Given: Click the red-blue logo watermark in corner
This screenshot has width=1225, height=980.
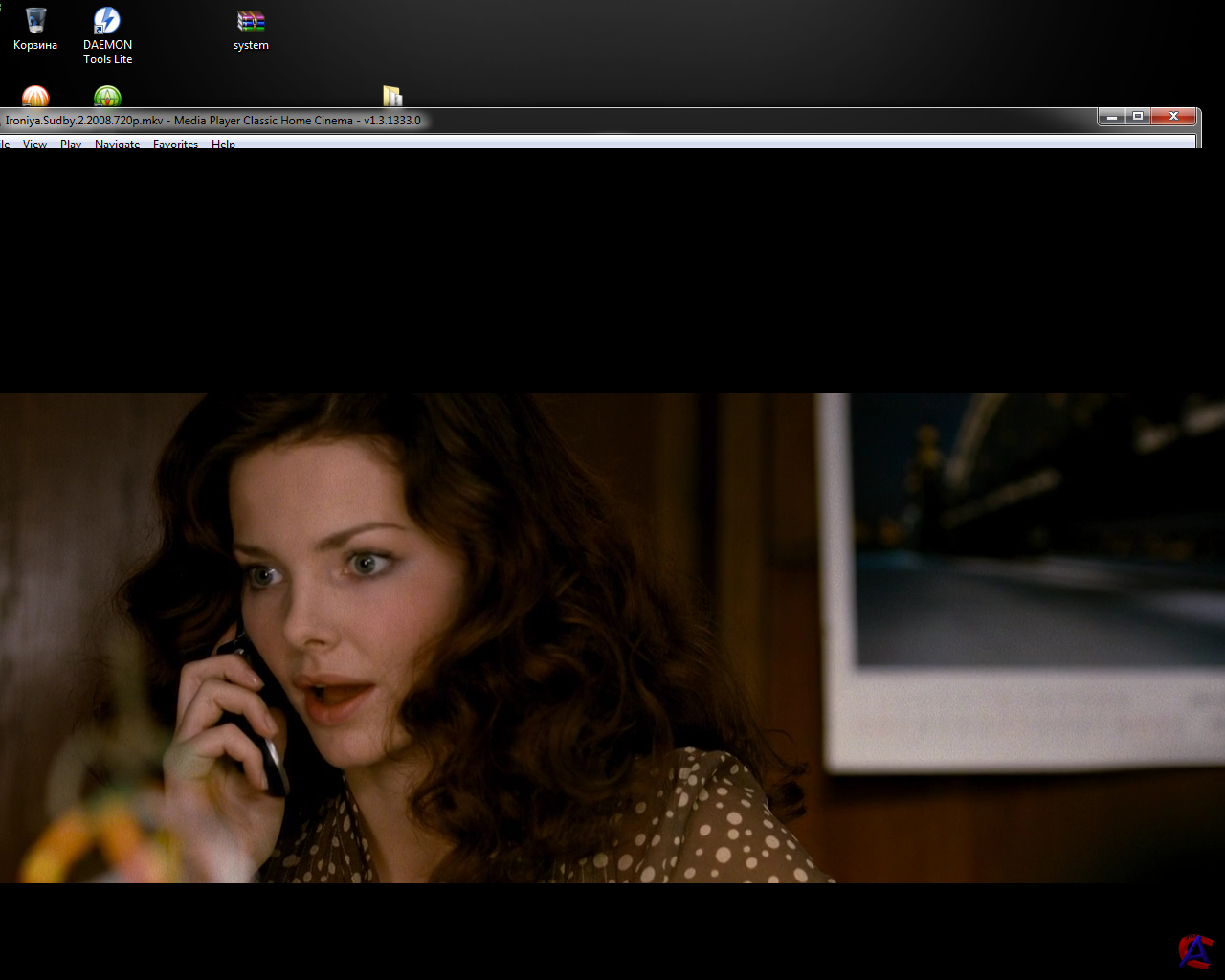Looking at the screenshot, I should coord(1194,950).
